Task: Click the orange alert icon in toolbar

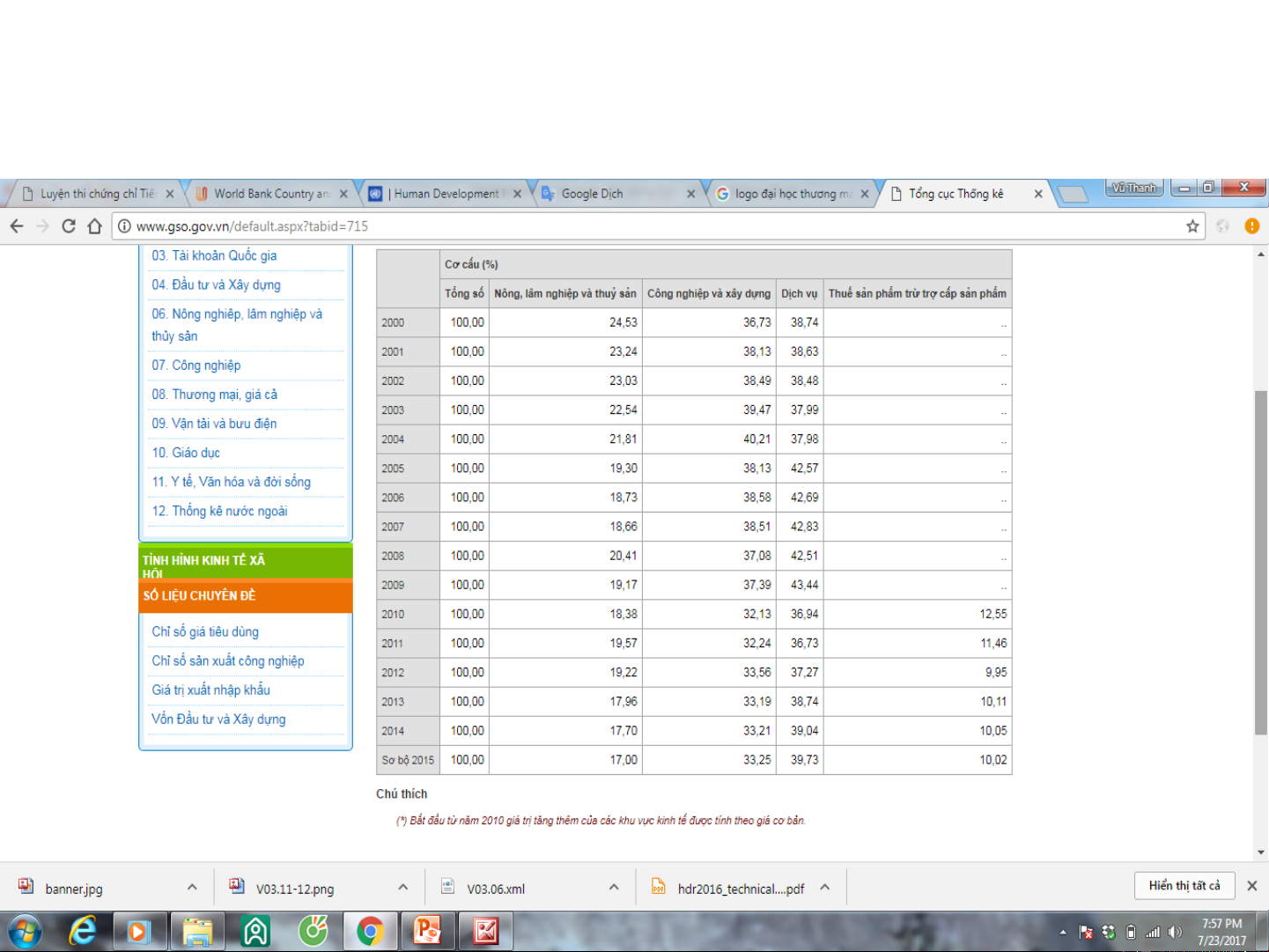Action: click(1251, 226)
